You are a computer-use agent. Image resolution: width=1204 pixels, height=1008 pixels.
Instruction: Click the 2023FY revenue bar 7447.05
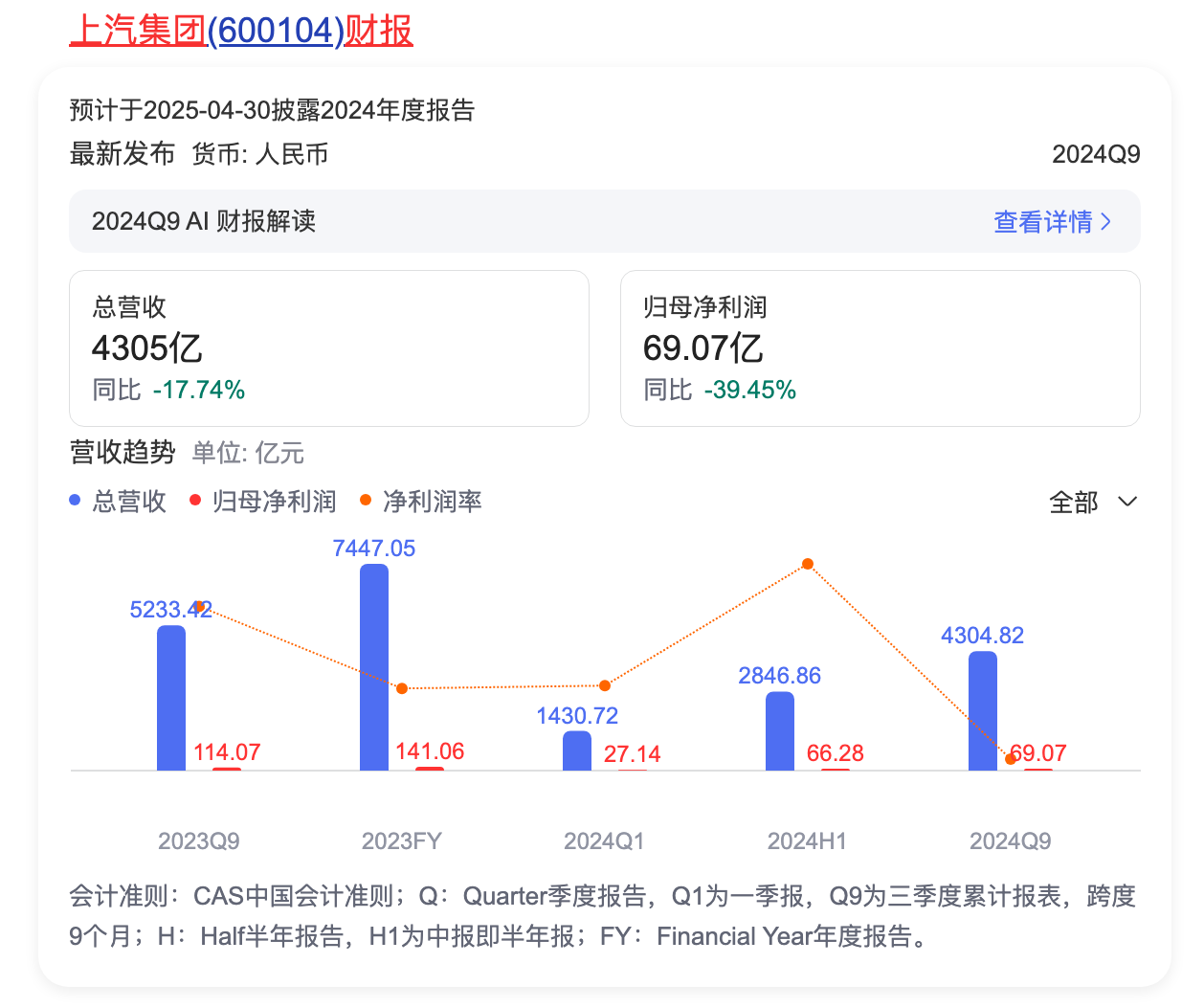pos(374,667)
